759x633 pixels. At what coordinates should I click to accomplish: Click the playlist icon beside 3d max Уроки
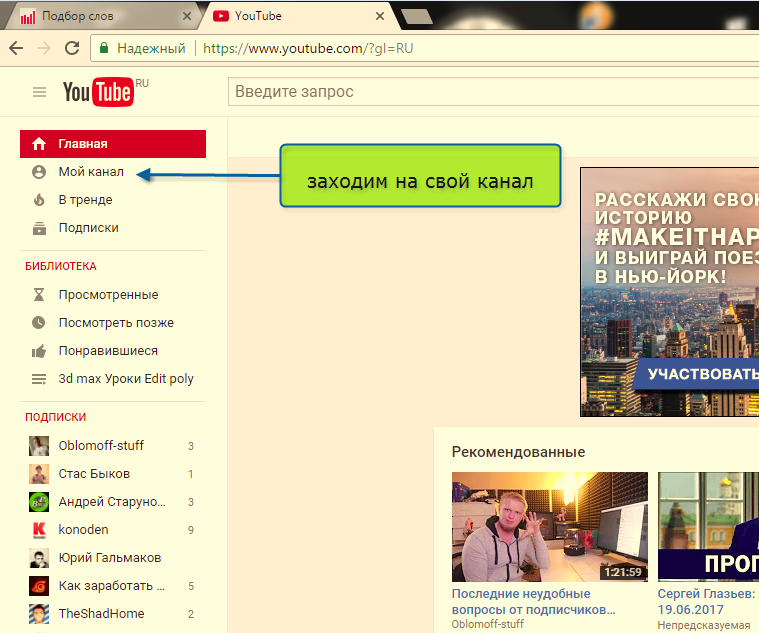[x=39, y=379]
